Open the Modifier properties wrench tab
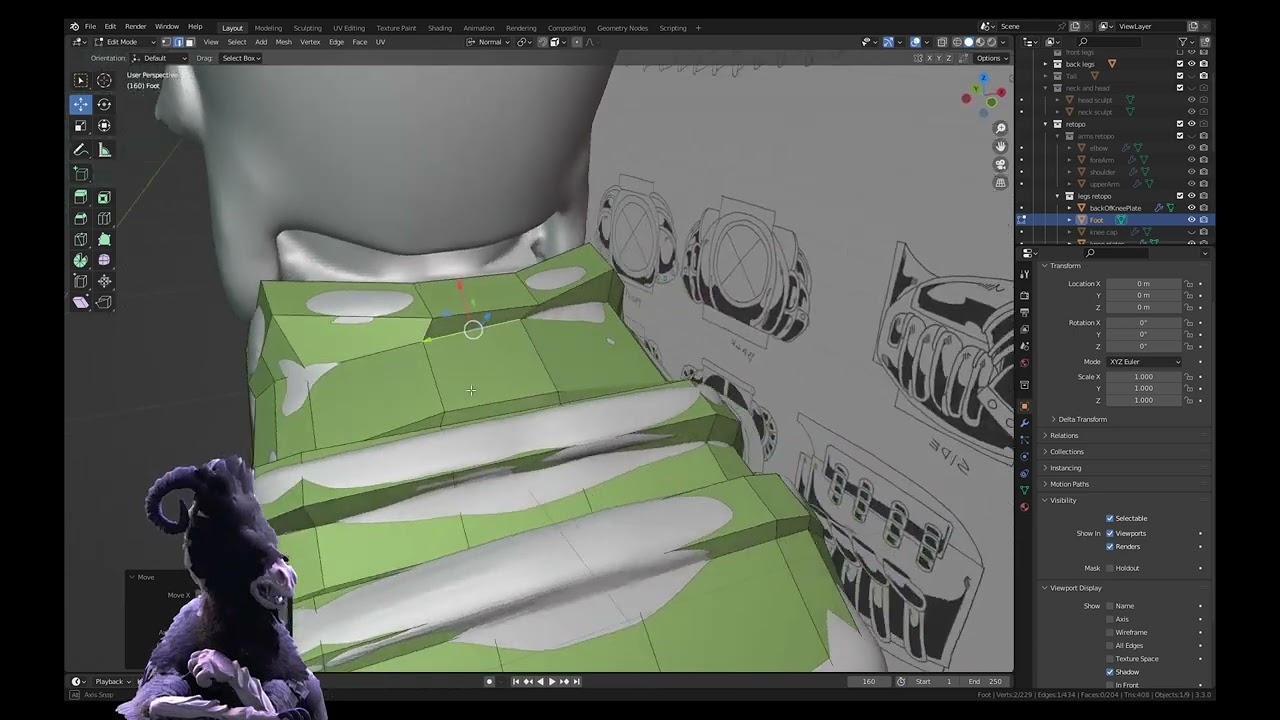Image resolution: width=1280 pixels, height=720 pixels. pos(1024,423)
